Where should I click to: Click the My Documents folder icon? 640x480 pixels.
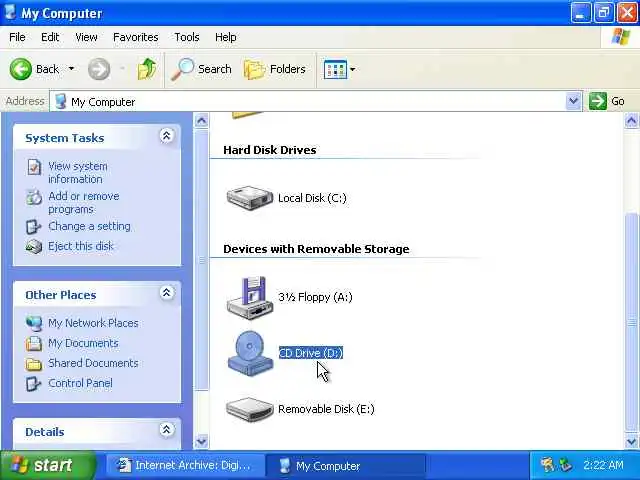coord(34,344)
